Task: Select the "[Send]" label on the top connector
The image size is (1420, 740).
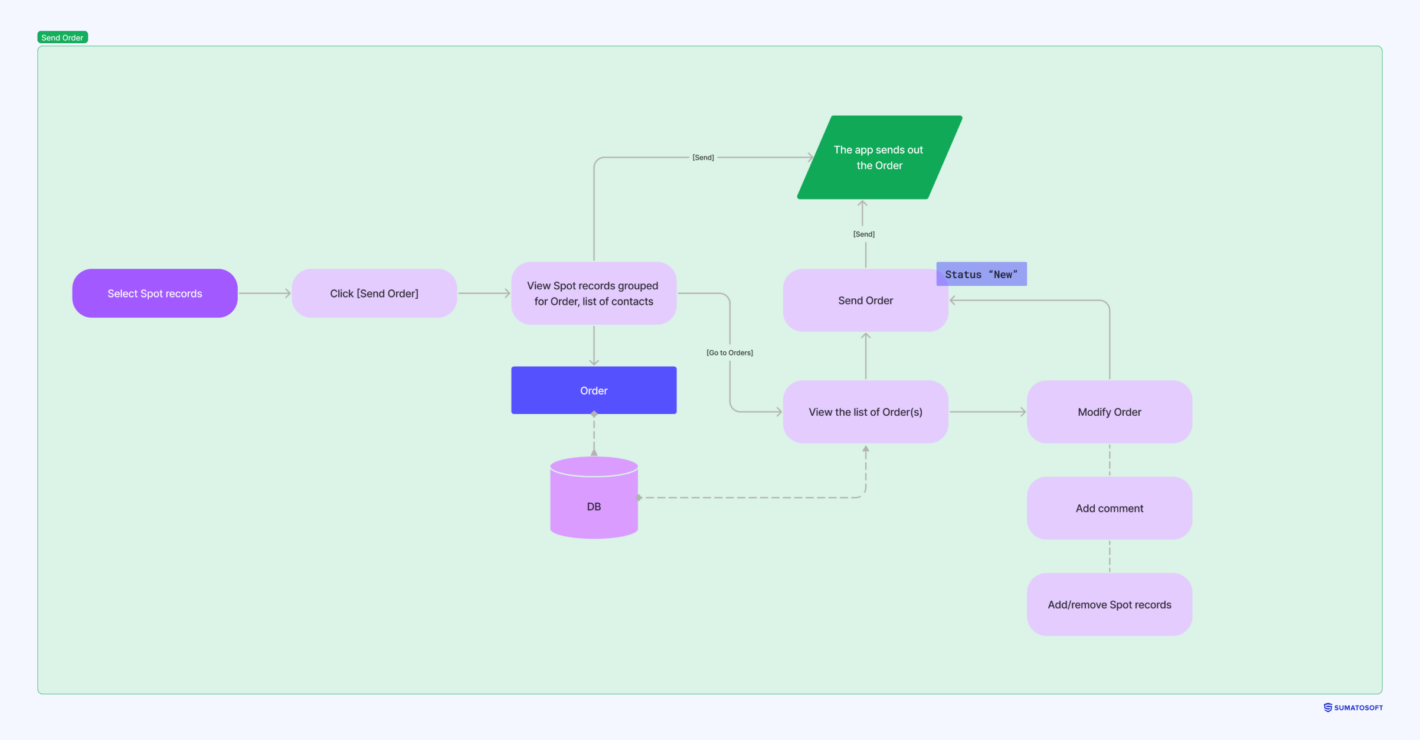Action: (x=702, y=156)
